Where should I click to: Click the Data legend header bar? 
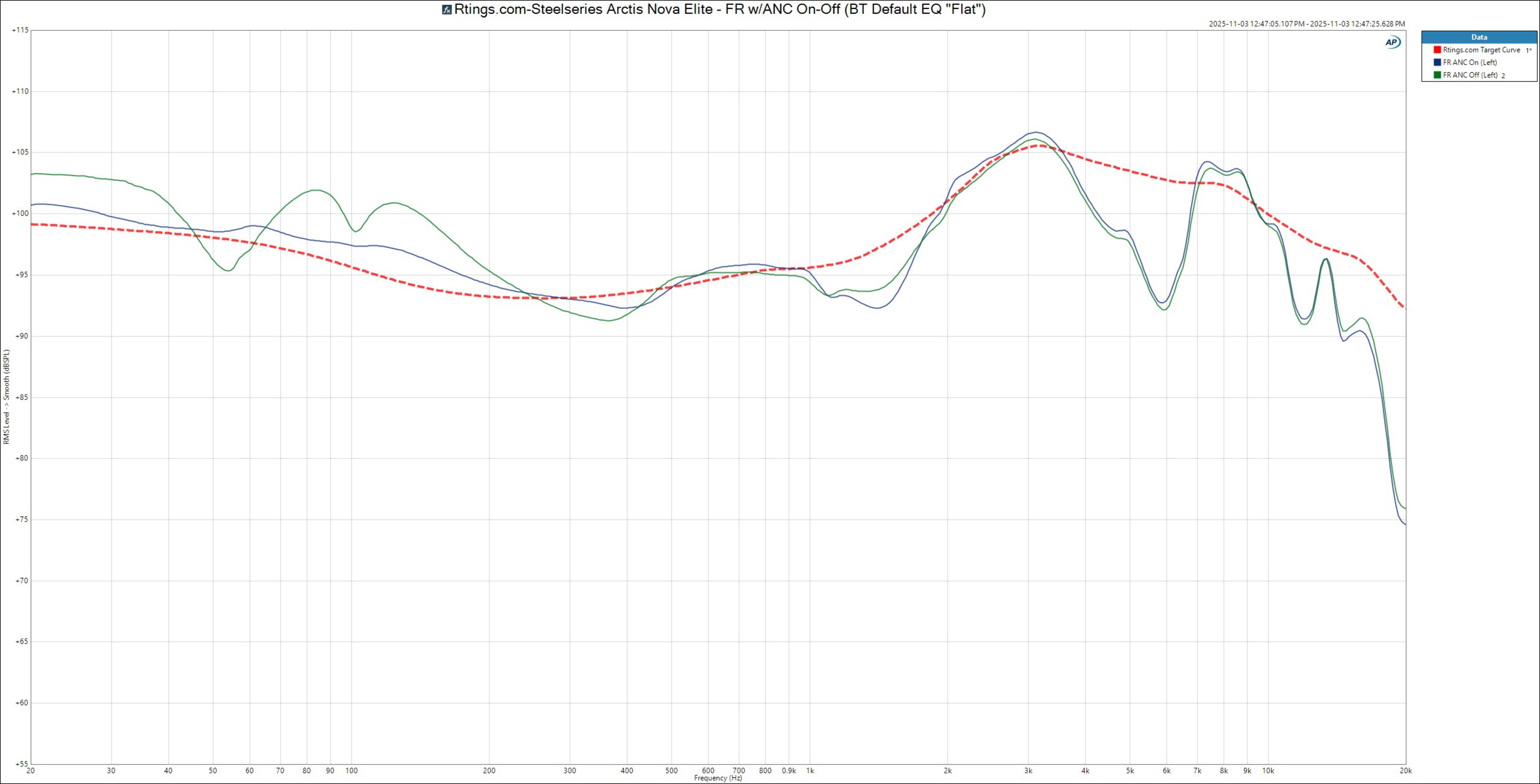click(x=1479, y=37)
